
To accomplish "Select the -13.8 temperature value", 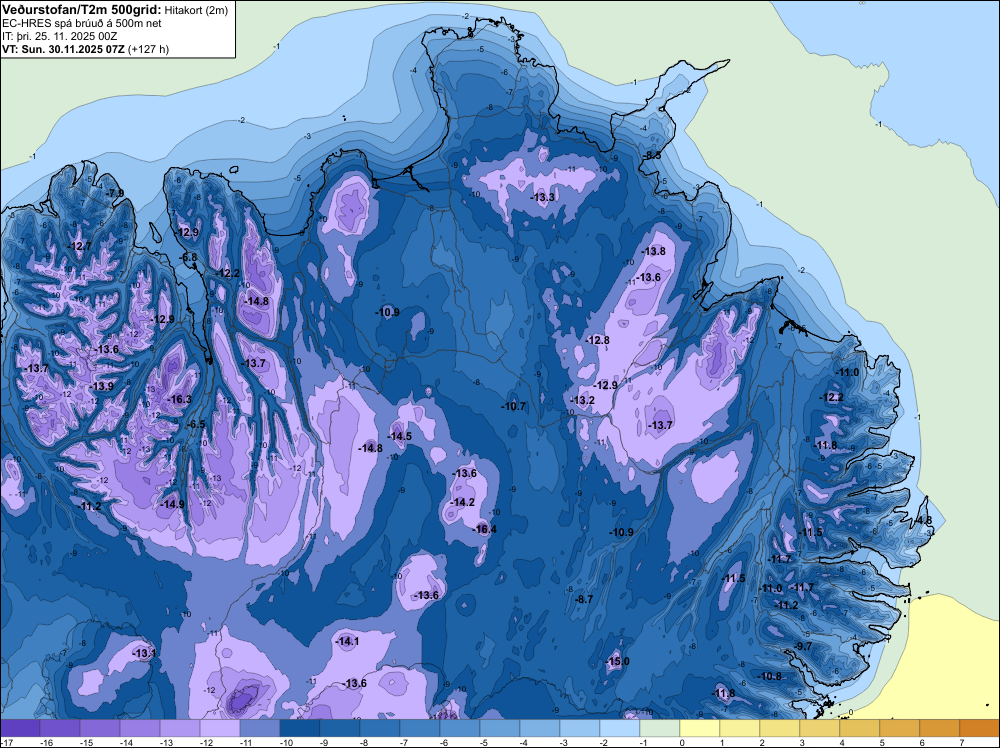I will tap(654, 251).
